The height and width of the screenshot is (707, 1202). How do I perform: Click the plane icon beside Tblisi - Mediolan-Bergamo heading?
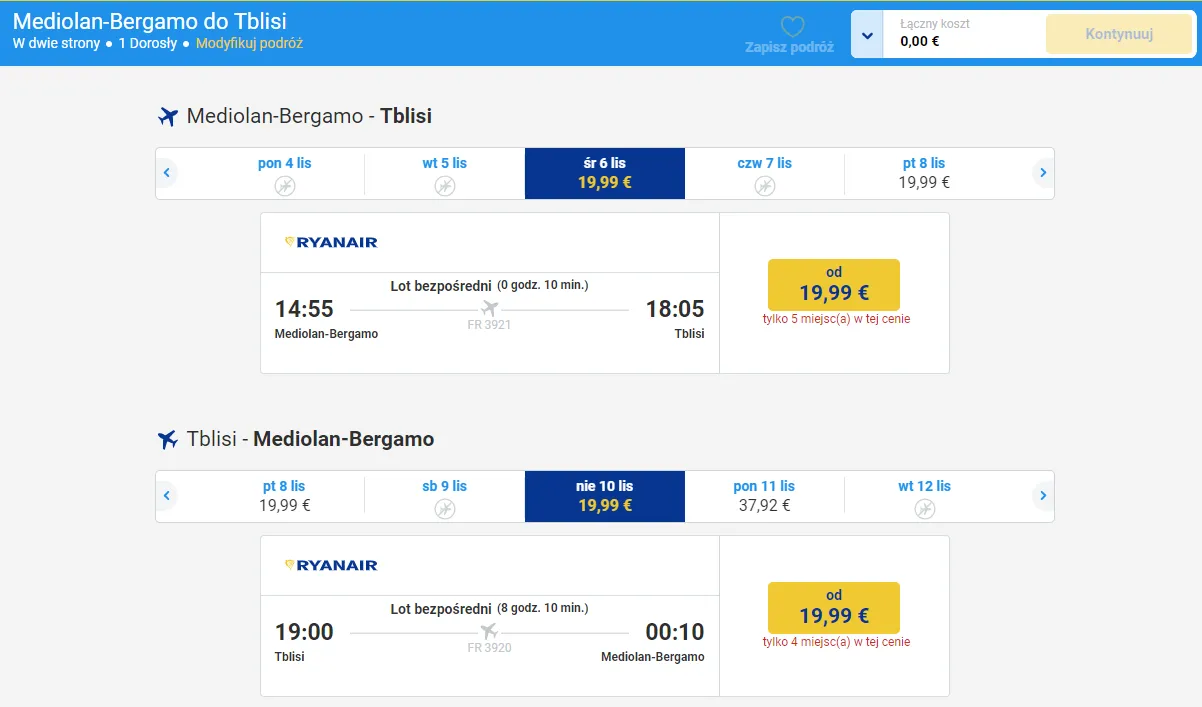coord(168,439)
